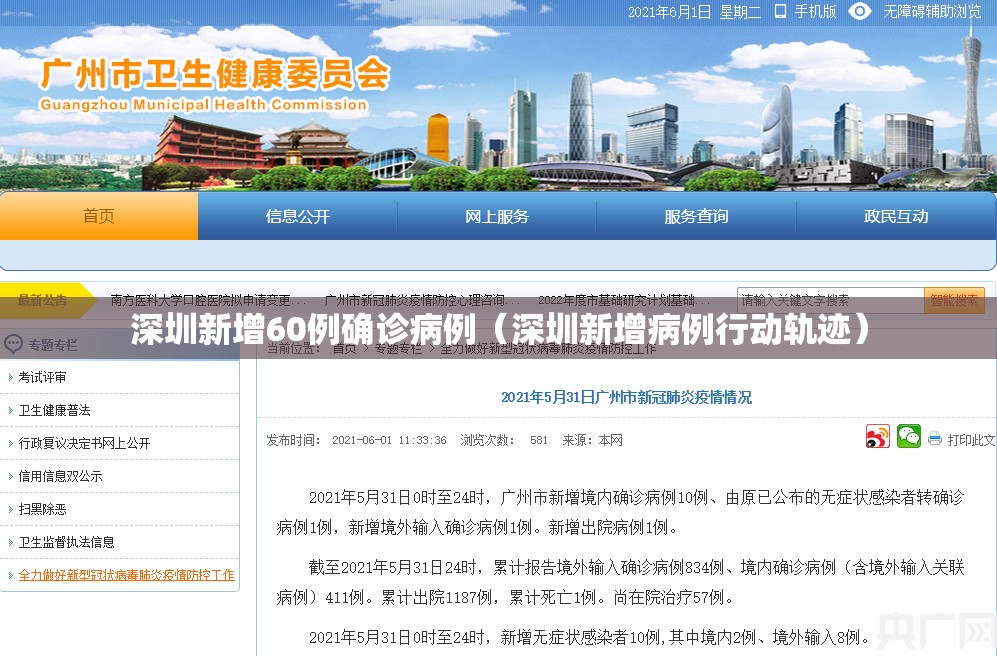
Task: Share the article via Weibo icon
Action: [x=877, y=437]
